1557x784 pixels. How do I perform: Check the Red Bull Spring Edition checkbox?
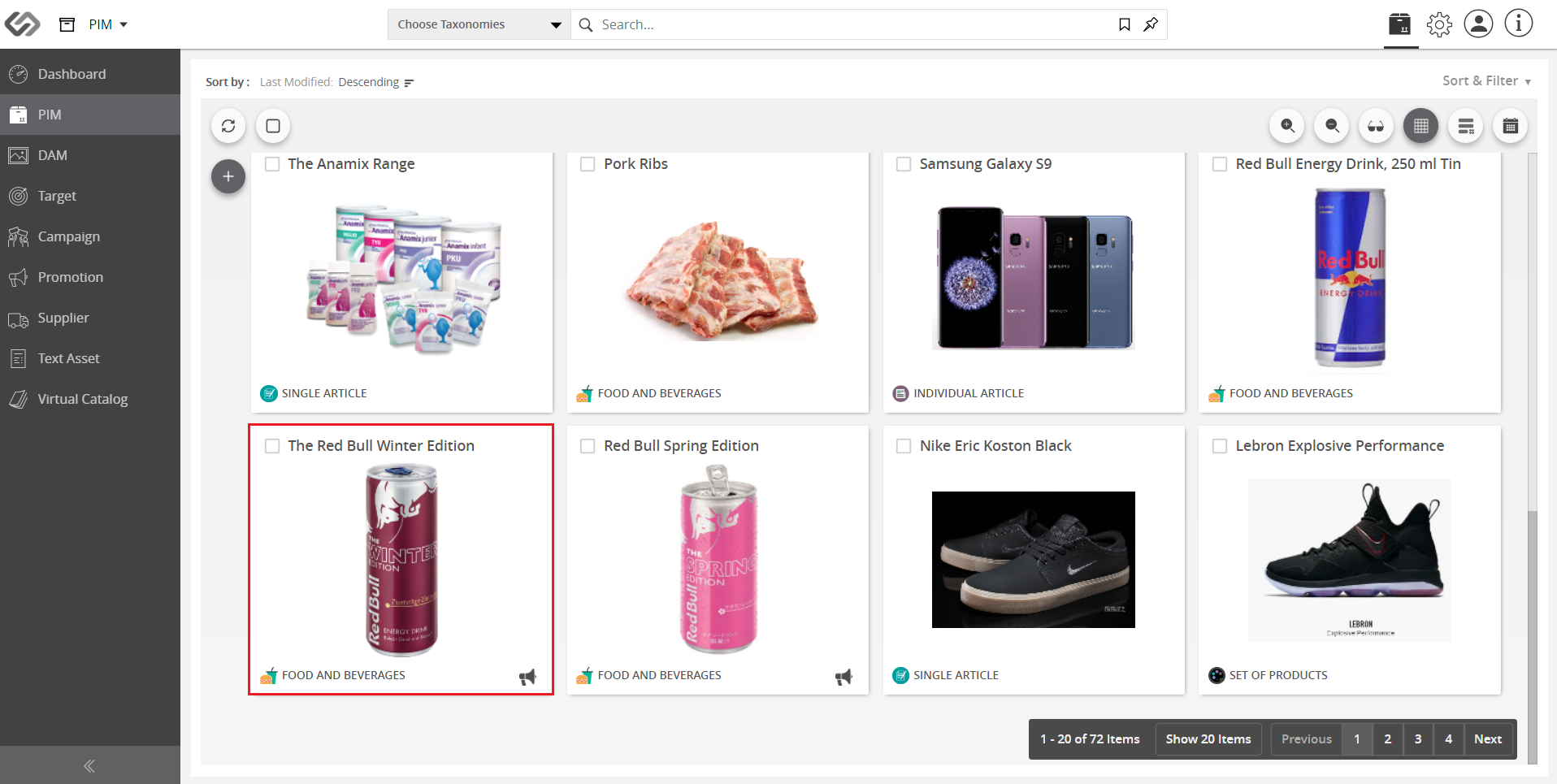pos(588,446)
